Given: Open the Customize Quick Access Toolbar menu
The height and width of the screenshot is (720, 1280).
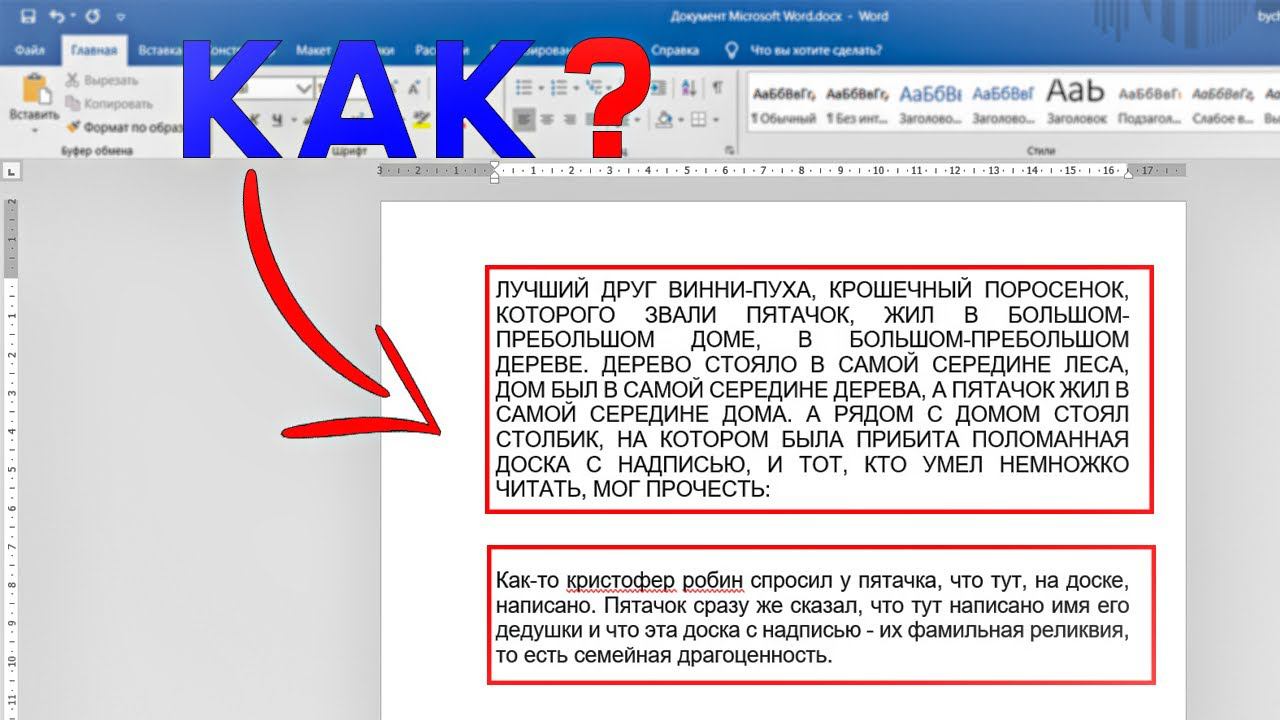Looking at the screenshot, I should coord(121,18).
